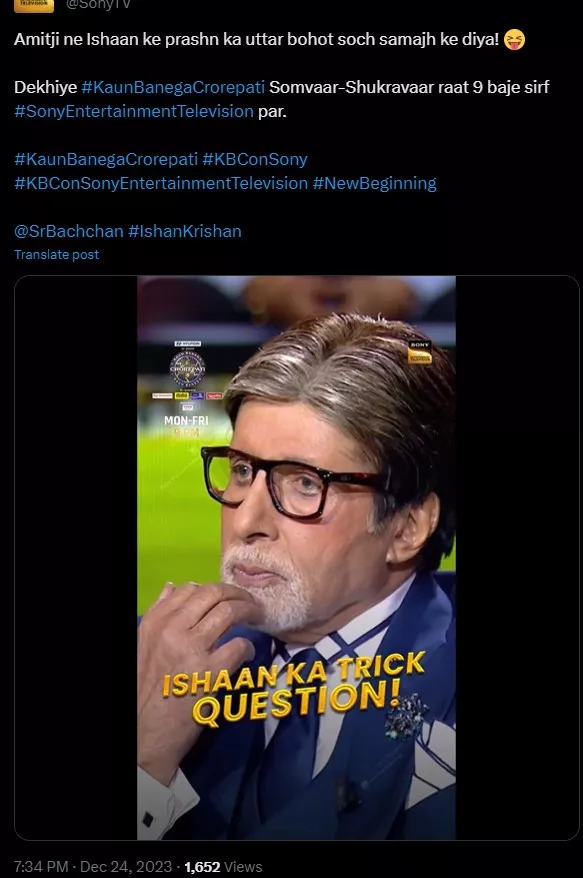Image resolution: width=583 pixels, height=878 pixels.
Task: Click the squinting tongue-out emoji
Action: pos(515,40)
